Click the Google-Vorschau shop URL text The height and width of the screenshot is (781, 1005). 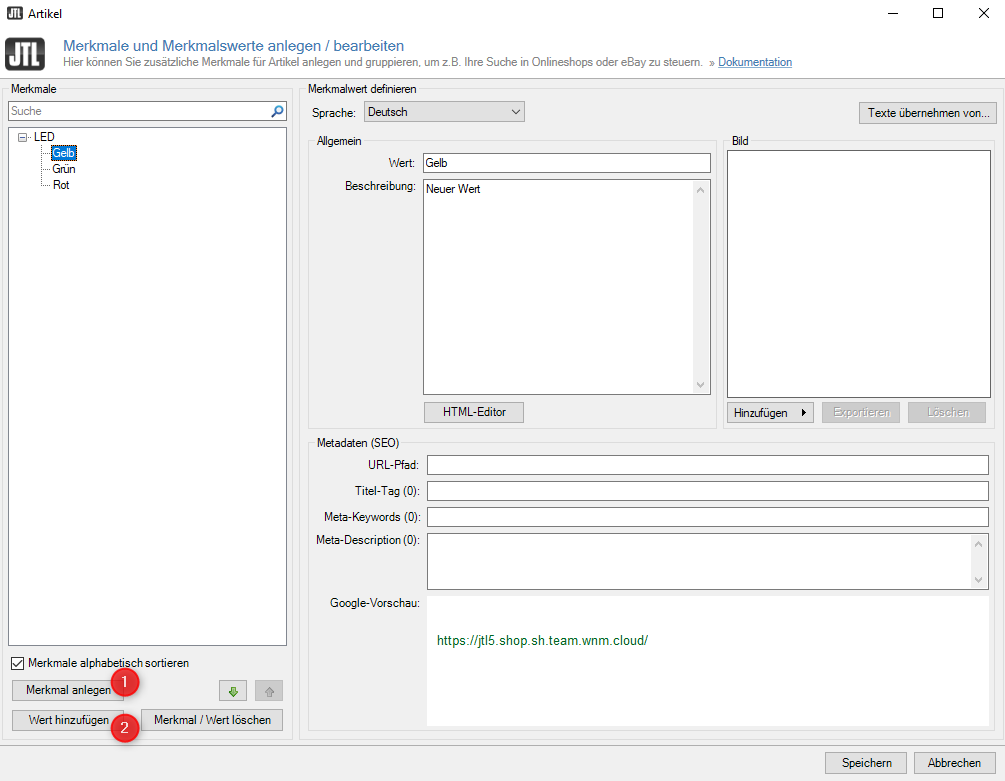click(542, 641)
